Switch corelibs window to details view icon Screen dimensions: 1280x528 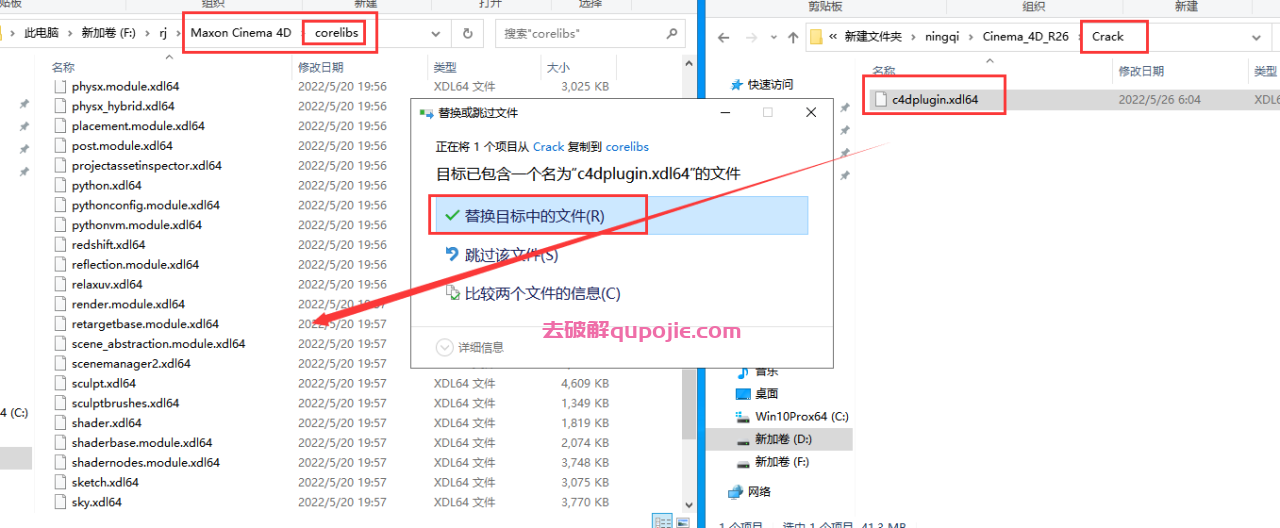[662, 521]
